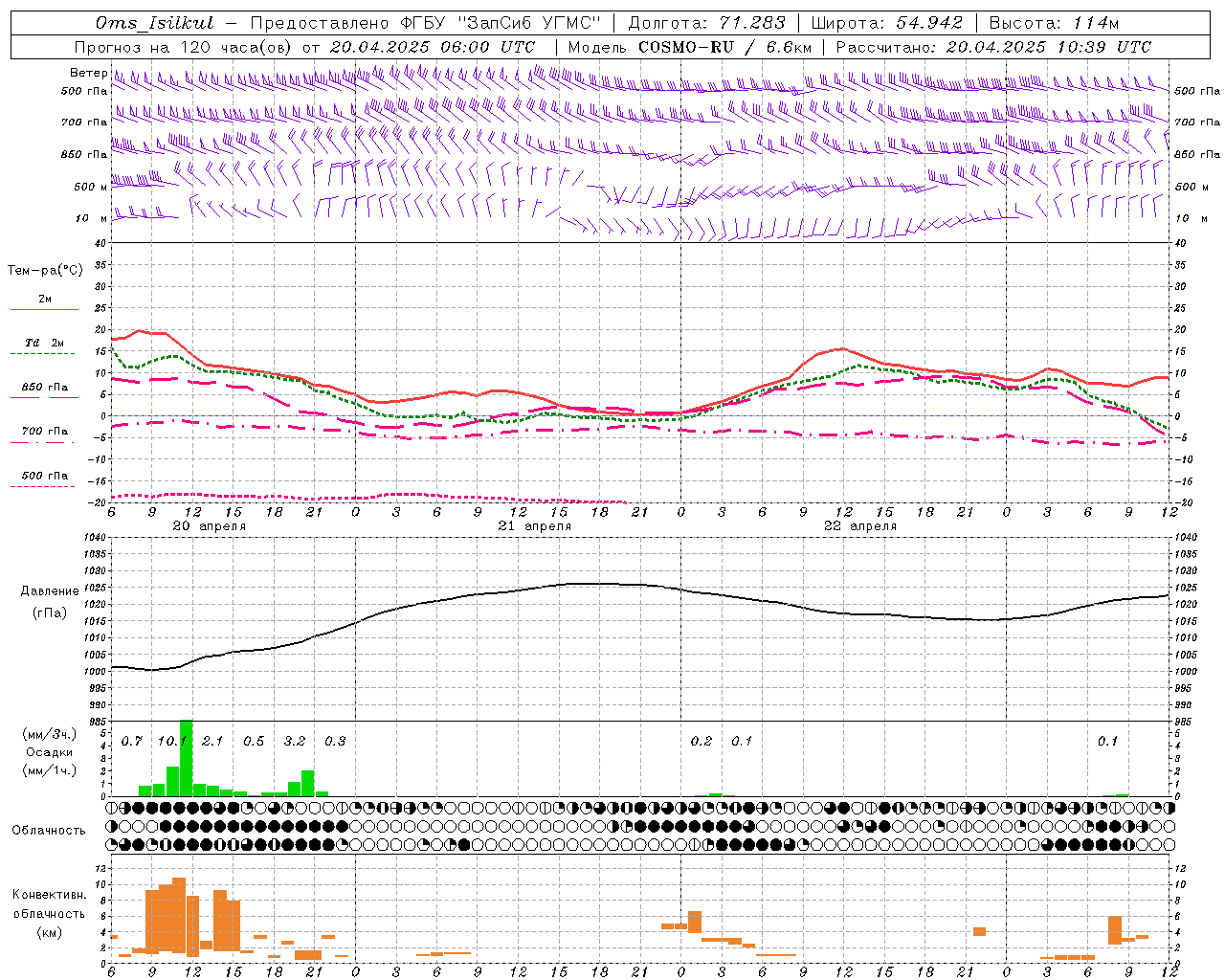Click the 500 м wind level label on left axis
The width and height of the screenshot is (1225, 980).
tap(91, 187)
